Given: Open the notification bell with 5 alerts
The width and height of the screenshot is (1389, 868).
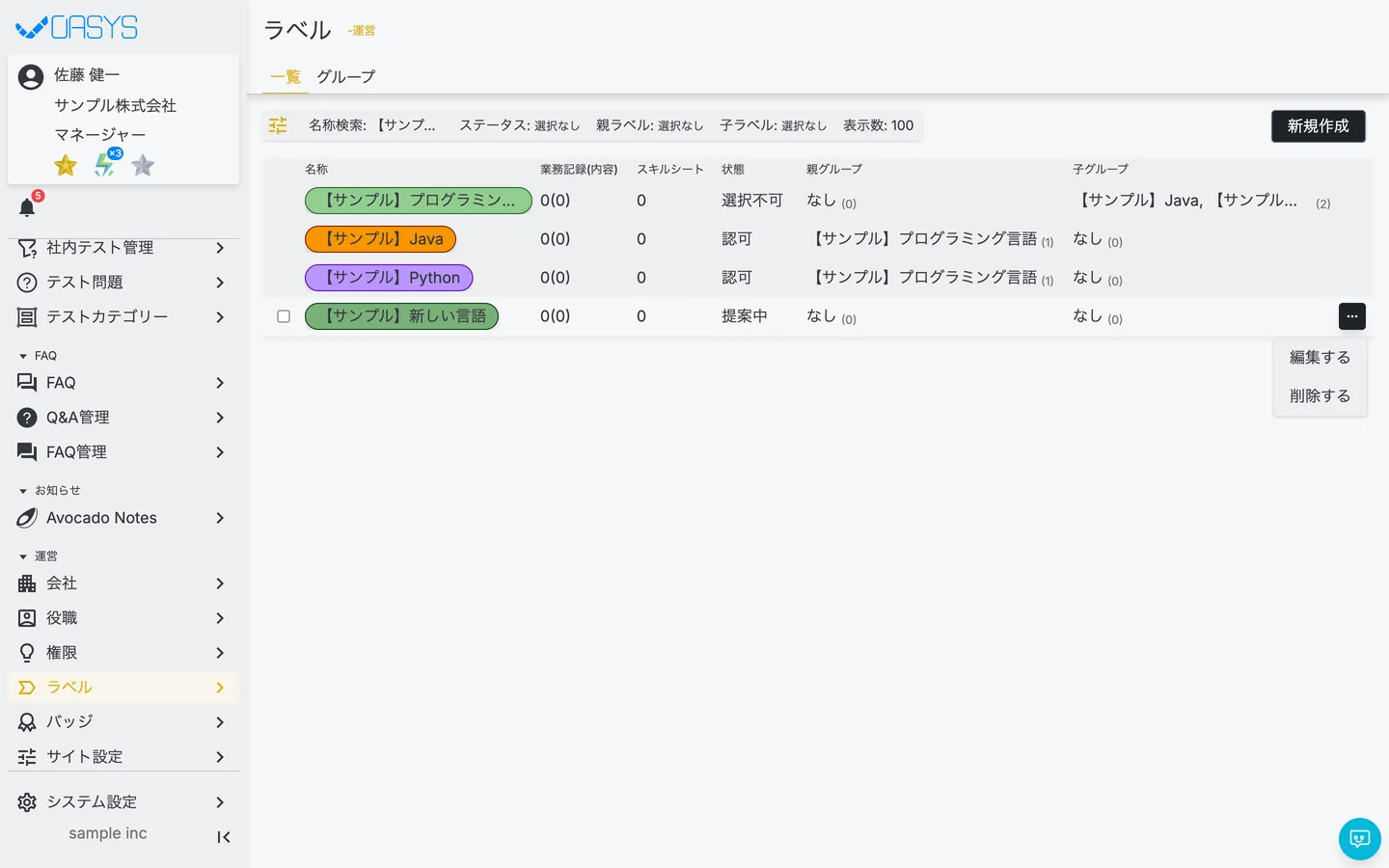Looking at the screenshot, I should click(27, 207).
